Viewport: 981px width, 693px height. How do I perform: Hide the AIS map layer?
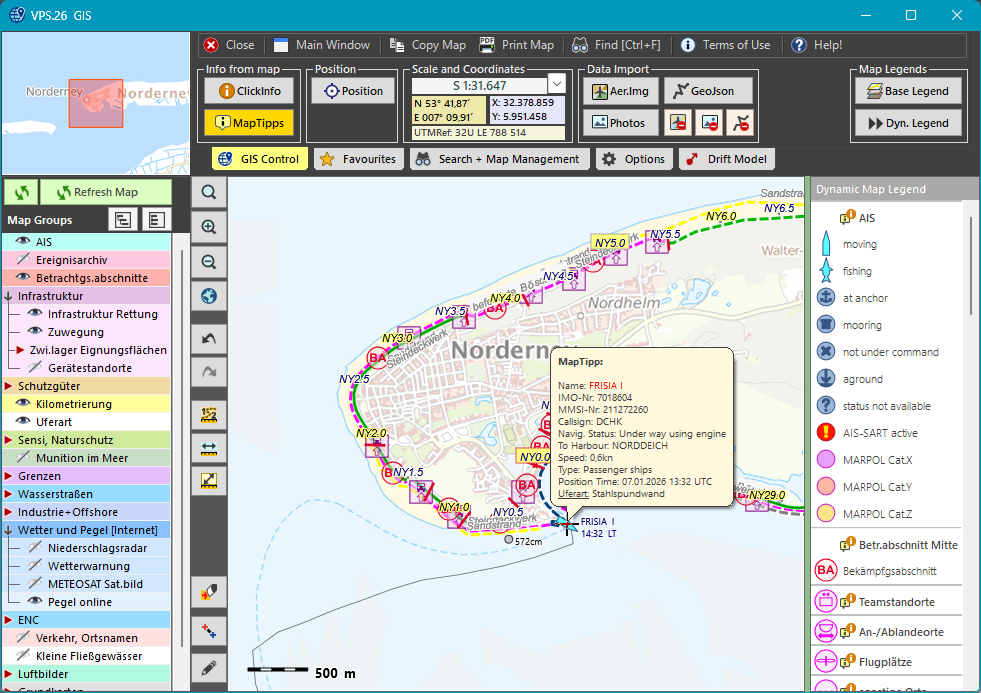pos(23,242)
